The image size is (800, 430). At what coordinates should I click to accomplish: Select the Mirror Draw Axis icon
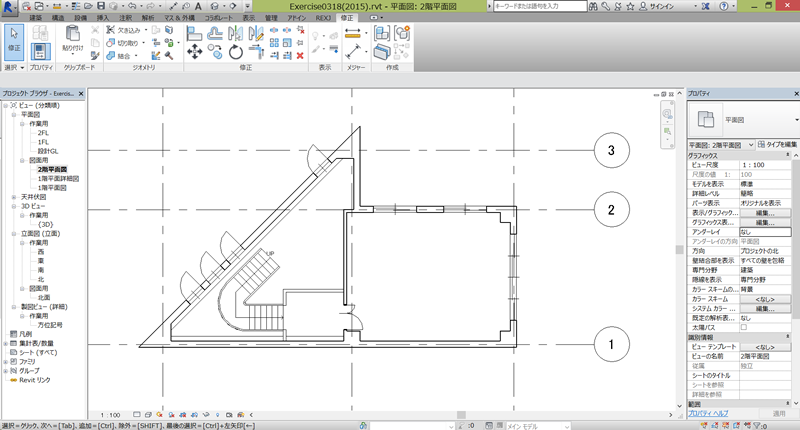pyautogui.click(x=256, y=34)
